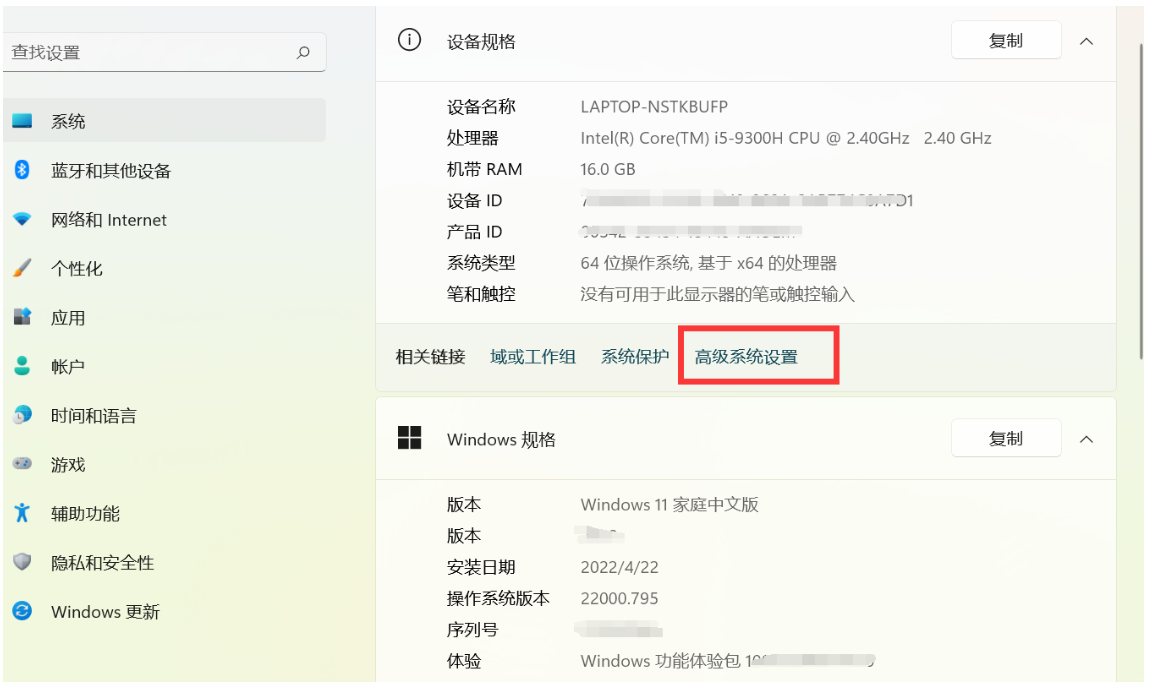Click the 应用 apps icon
The image size is (1166, 686).
pyautogui.click(x=22, y=317)
